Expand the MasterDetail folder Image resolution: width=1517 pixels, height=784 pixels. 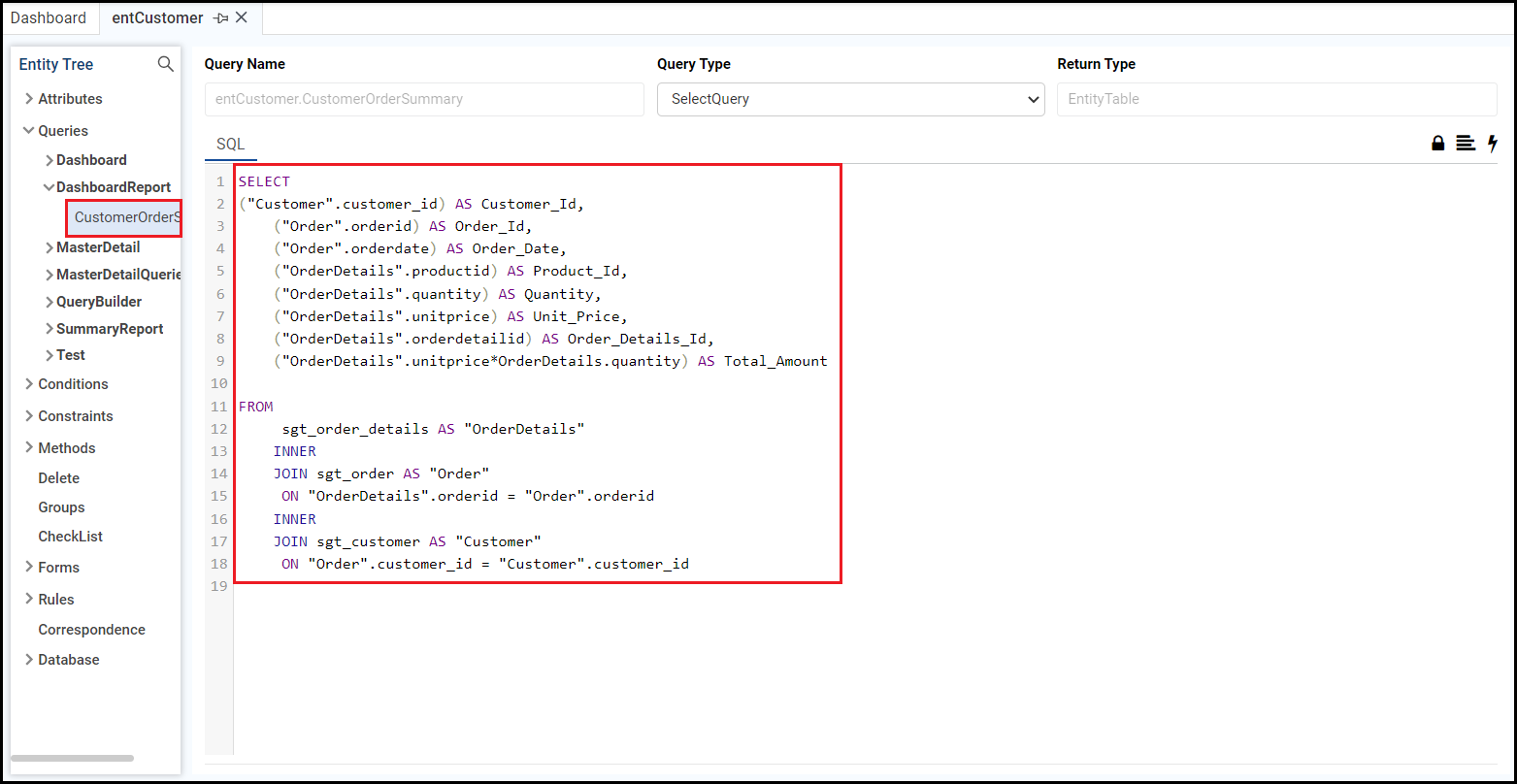49,247
